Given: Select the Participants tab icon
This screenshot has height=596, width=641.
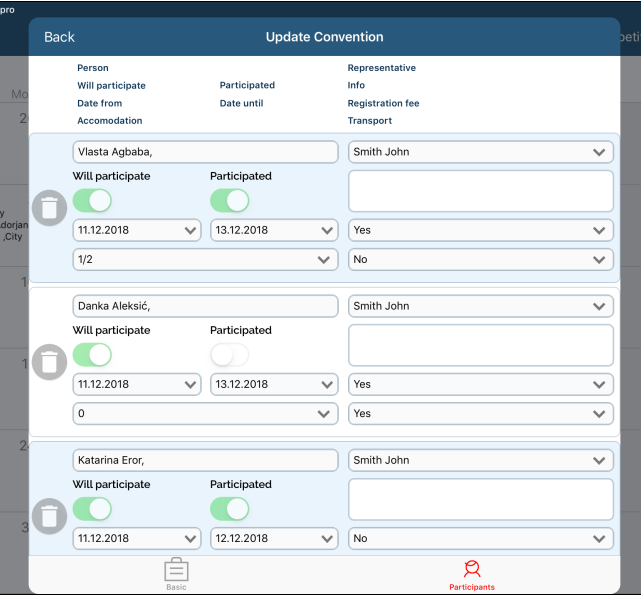Looking at the screenshot, I should click(x=471, y=572).
